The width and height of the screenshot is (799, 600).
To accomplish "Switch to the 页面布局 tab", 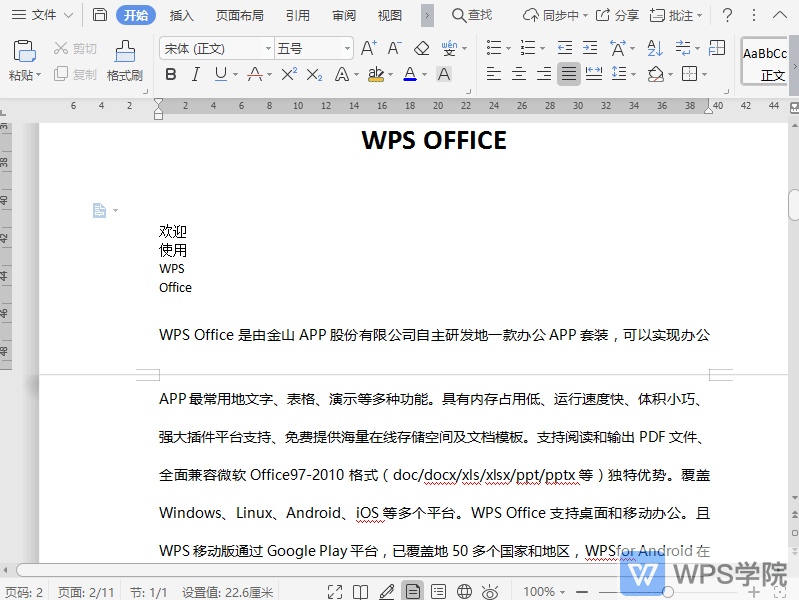I will click(240, 15).
